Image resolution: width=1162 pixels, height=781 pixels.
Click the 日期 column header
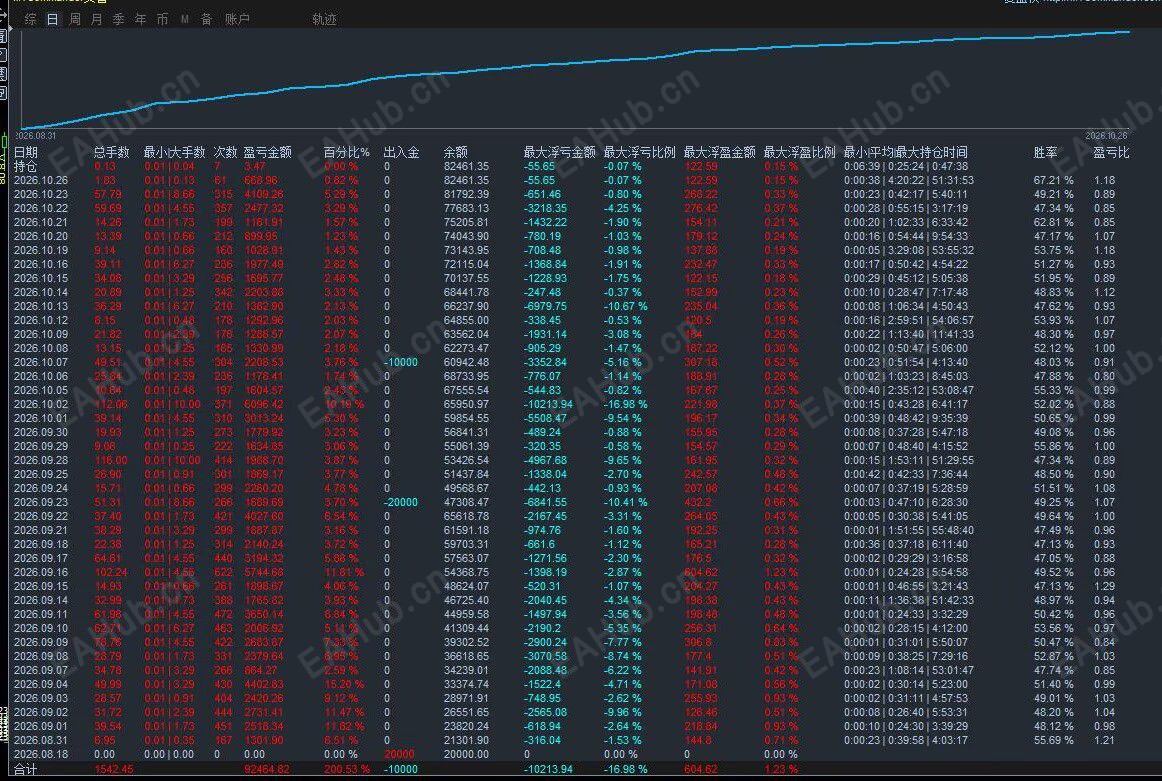(26, 152)
